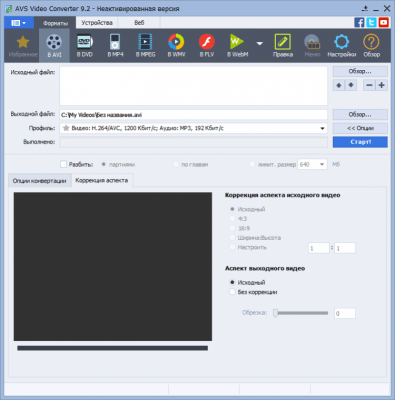Screen dimensions: 395x400
Task: Click the Выполнено progress bar
Action: (x=193, y=142)
